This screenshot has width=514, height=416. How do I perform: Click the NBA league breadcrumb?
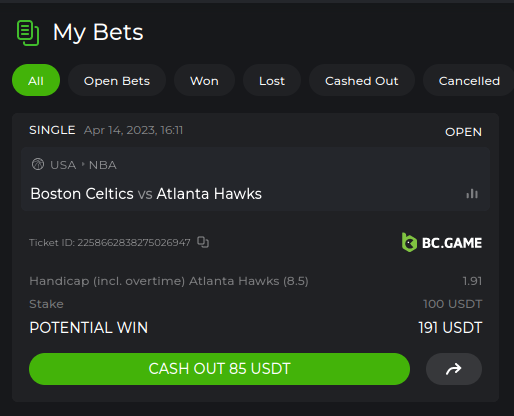point(103,165)
